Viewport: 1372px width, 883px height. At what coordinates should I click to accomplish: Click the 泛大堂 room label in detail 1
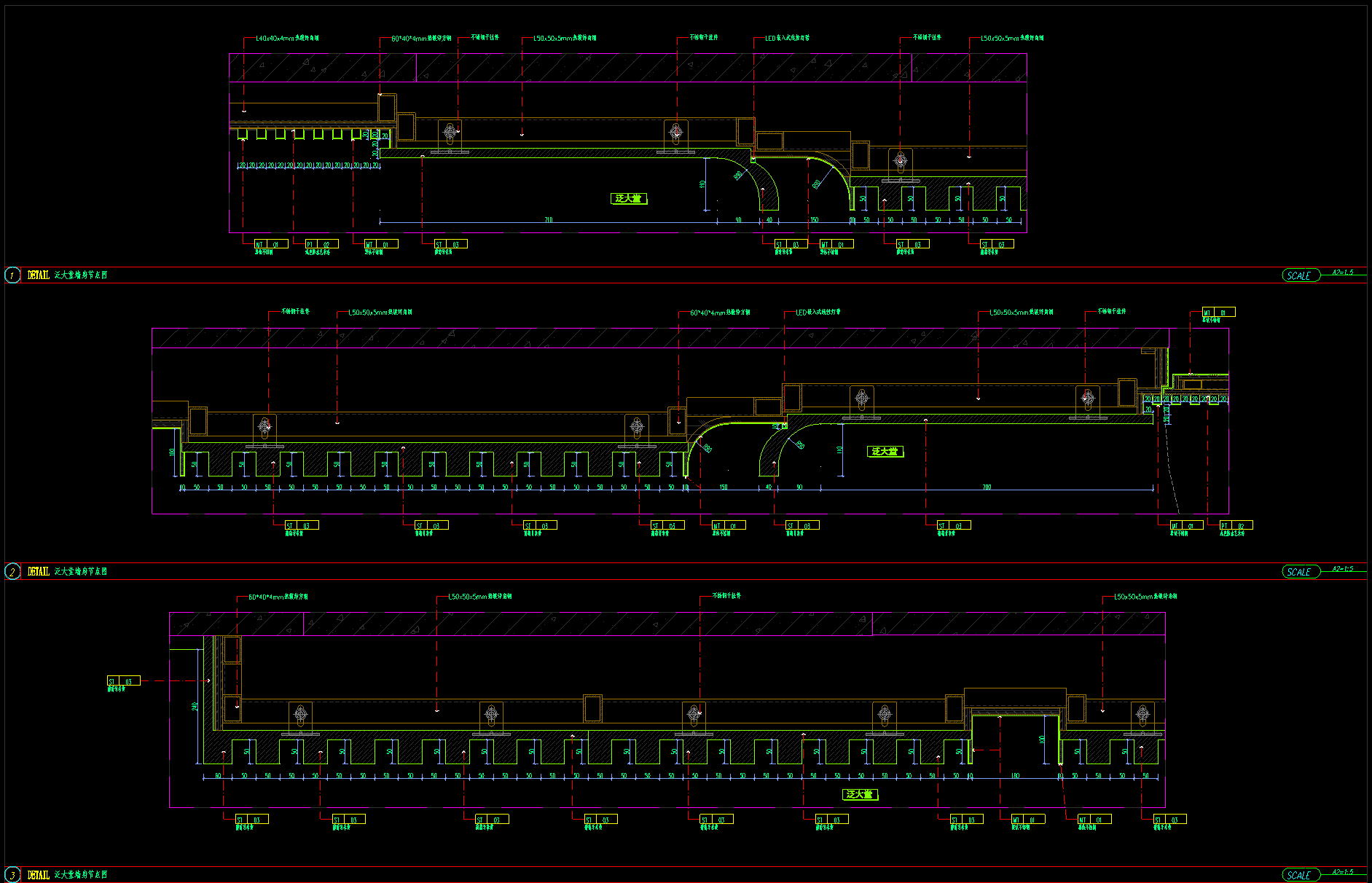(x=629, y=198)
